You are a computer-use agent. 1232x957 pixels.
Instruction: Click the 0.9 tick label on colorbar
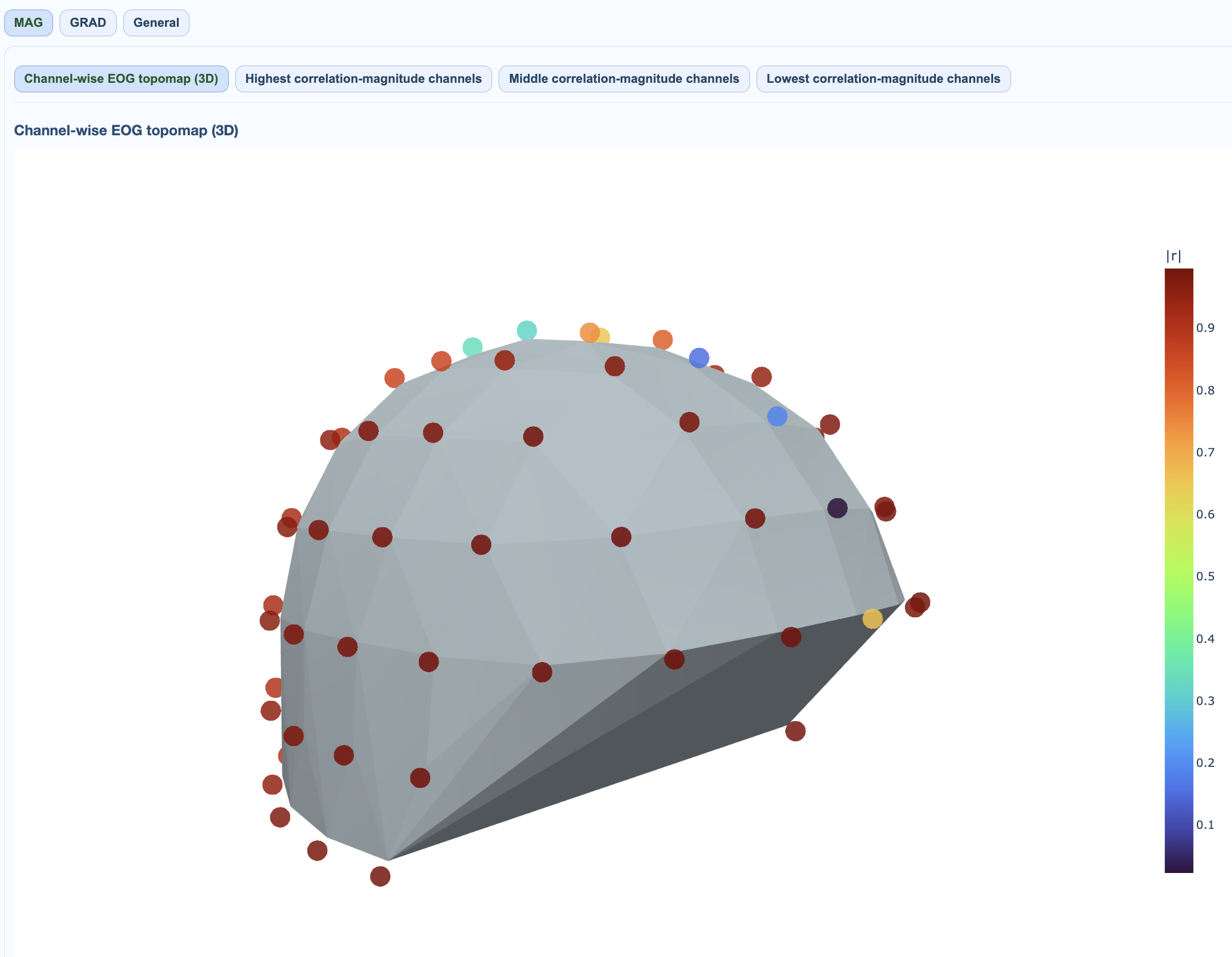tap(1205, 328)
